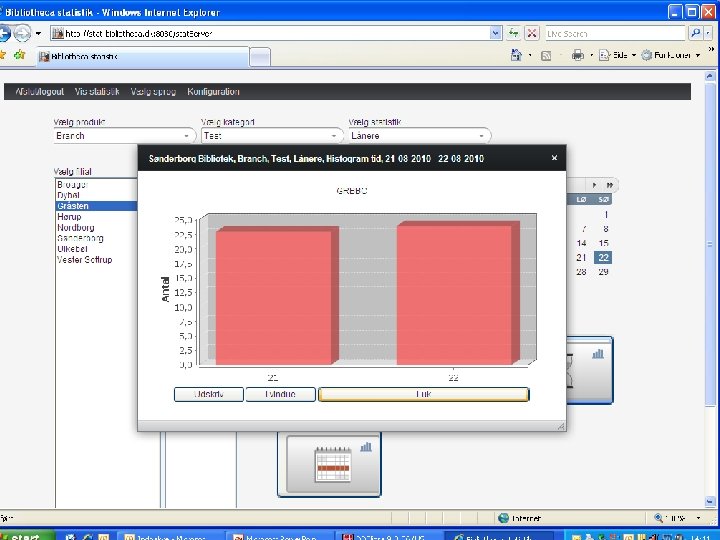
Task: Click the Udskriv button in dialog
Action: (x=208, y=394)
